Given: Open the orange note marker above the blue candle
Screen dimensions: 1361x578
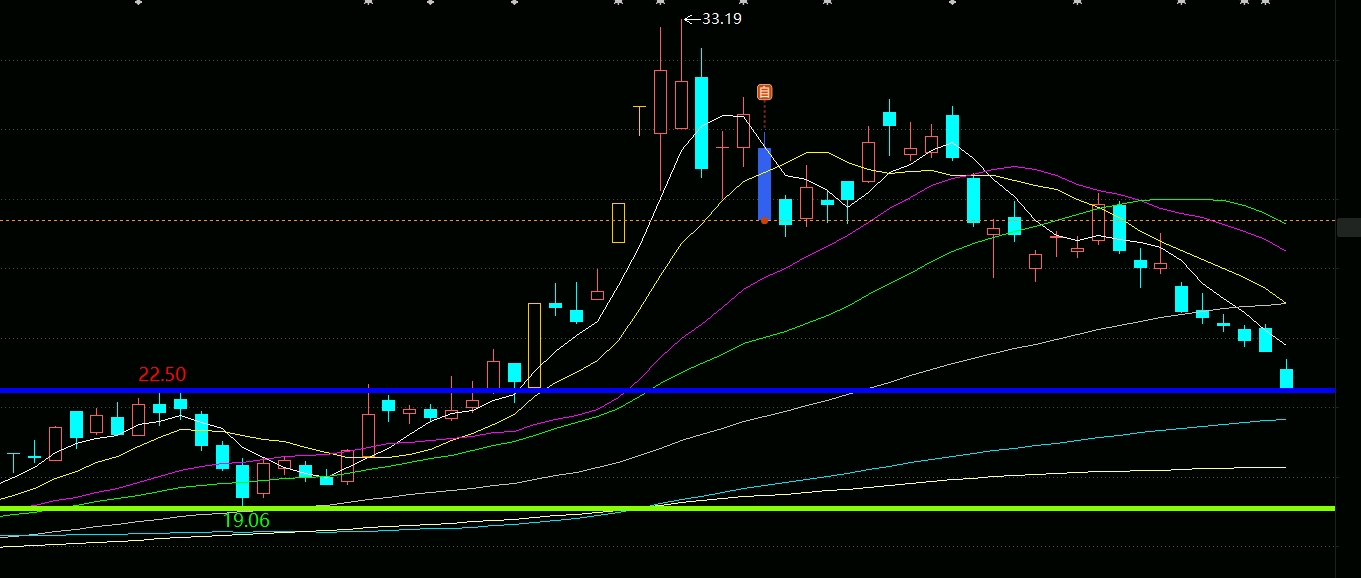Looking at the screenshot, I should pyautogui.click(x=765, y=92).
